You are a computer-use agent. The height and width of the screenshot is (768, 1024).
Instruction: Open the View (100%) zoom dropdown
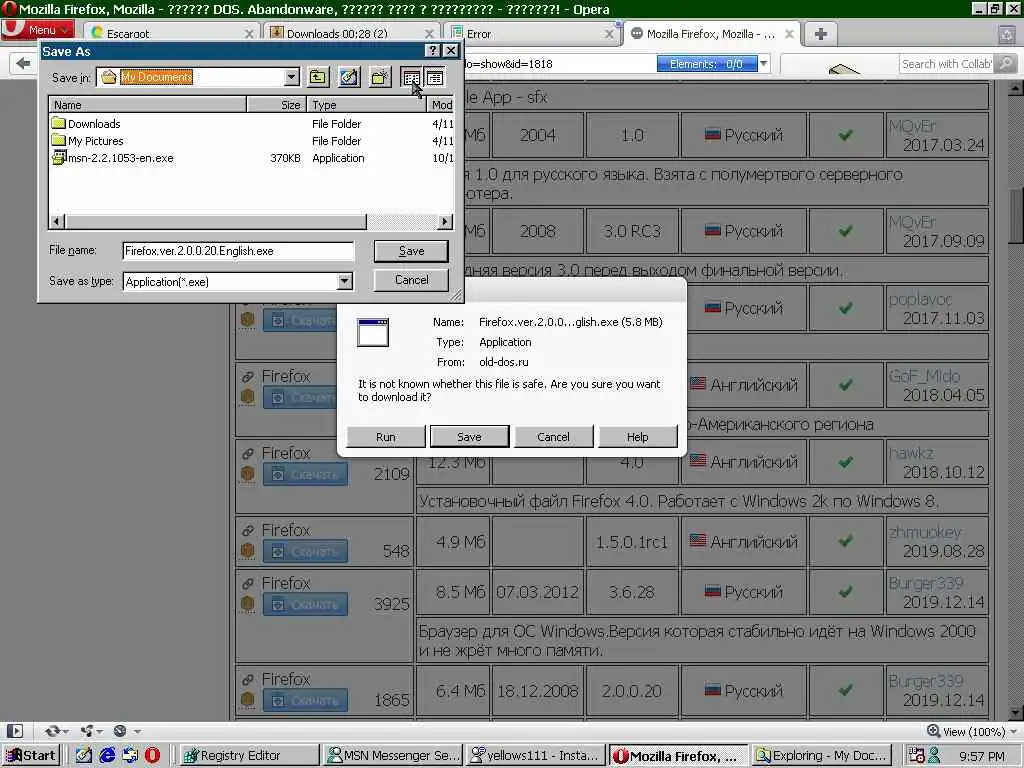click(x=973, y=731)
